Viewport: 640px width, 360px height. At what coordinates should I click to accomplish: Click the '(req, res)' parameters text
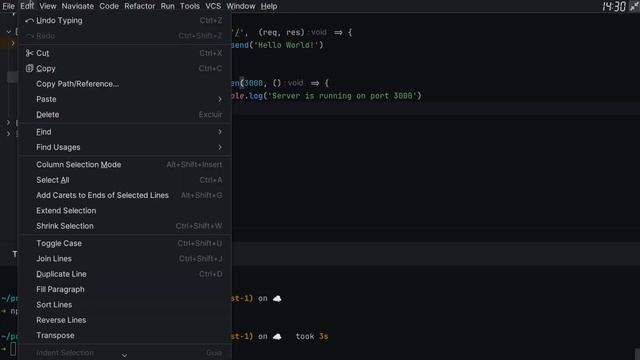point(281,32)
